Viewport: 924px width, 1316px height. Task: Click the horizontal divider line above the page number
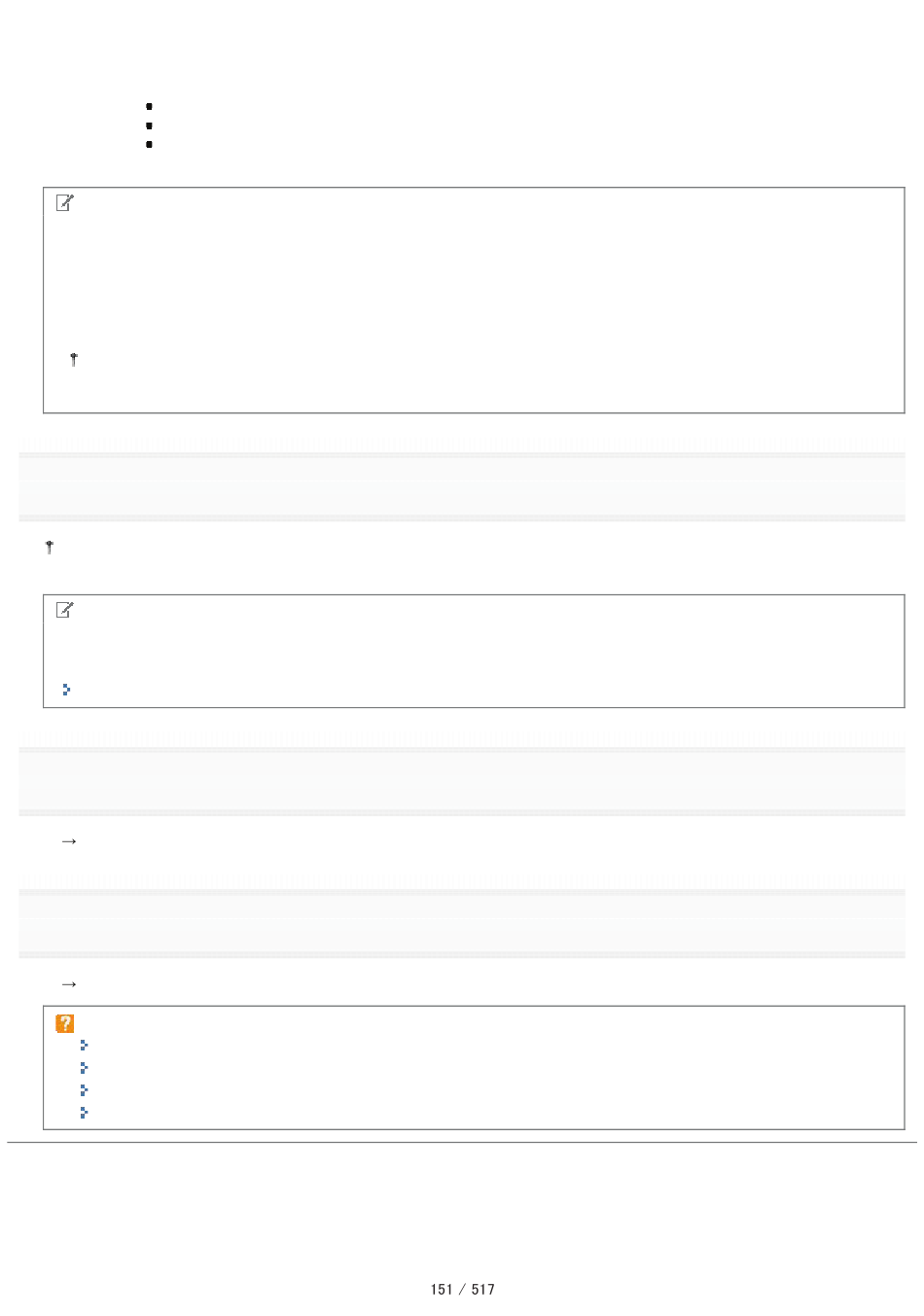tap(462, 1142)
